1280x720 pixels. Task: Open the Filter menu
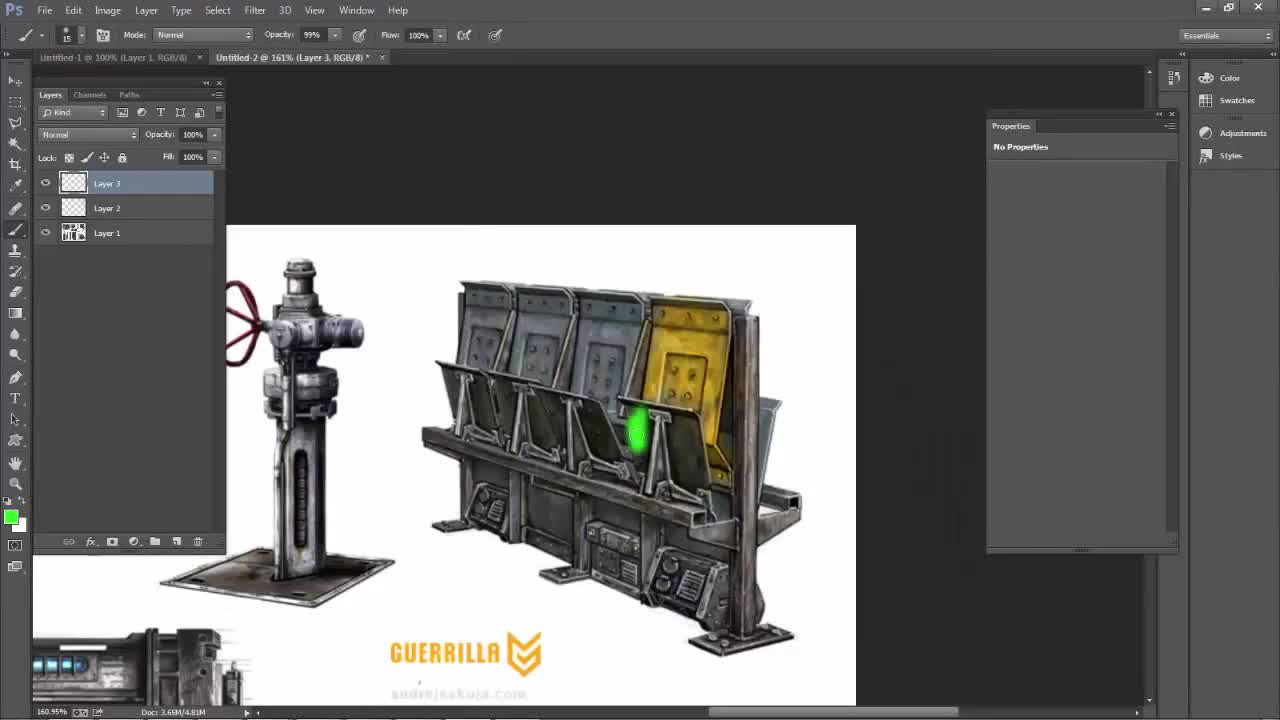tap(255, 10)
